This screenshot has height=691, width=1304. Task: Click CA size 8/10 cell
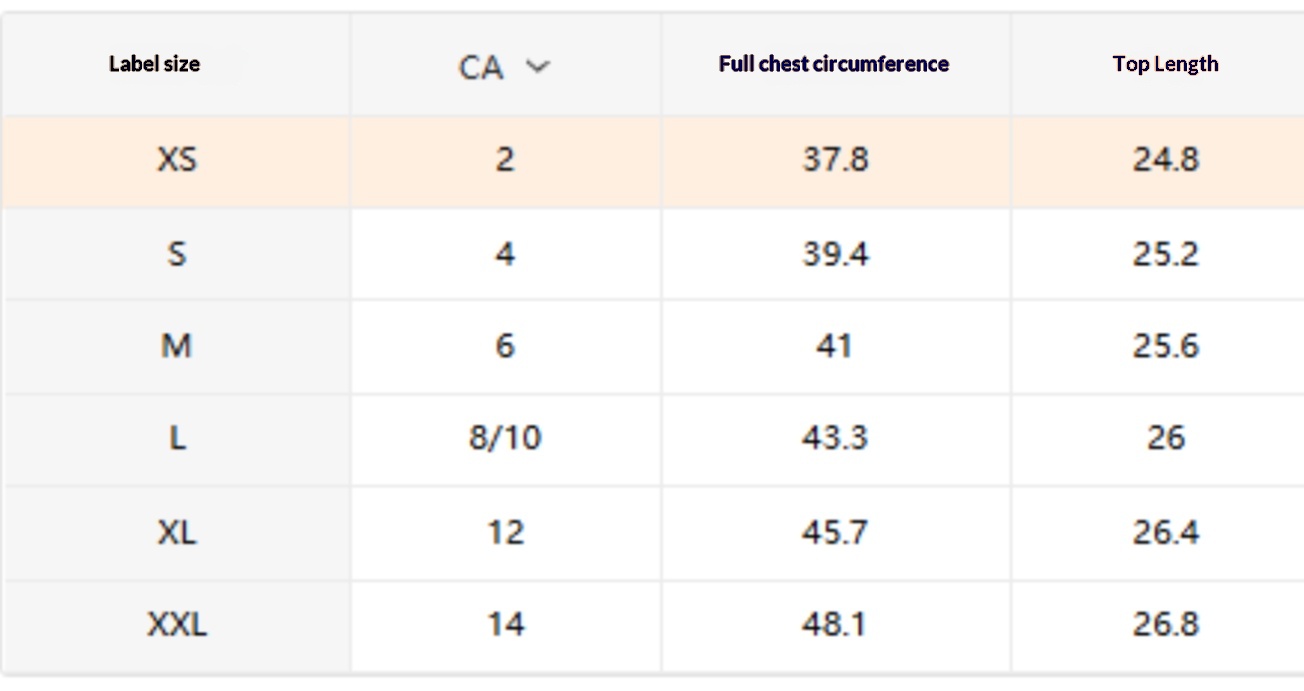click(505, 438)
